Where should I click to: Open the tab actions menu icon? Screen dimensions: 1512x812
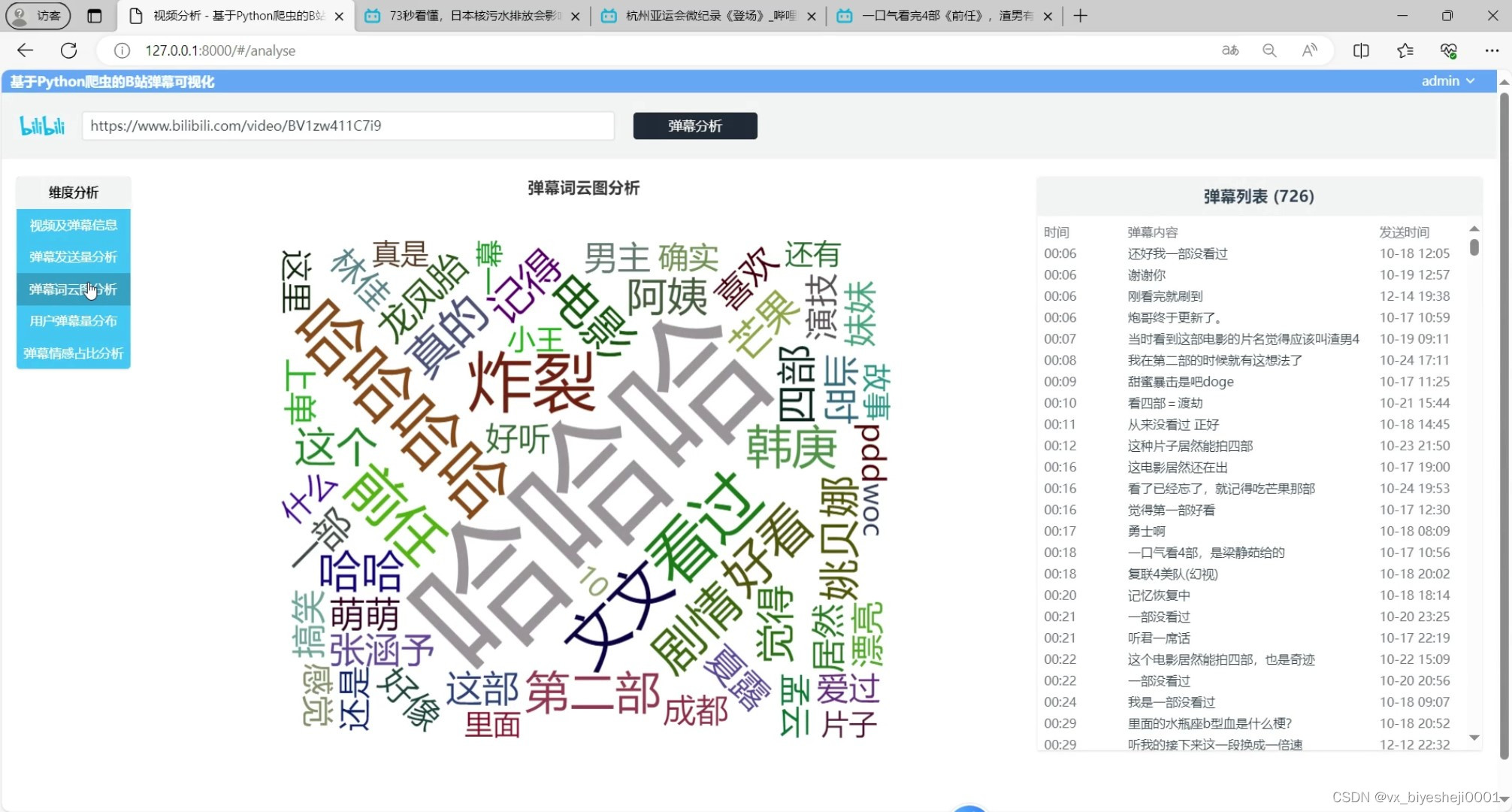click(94, 16)
